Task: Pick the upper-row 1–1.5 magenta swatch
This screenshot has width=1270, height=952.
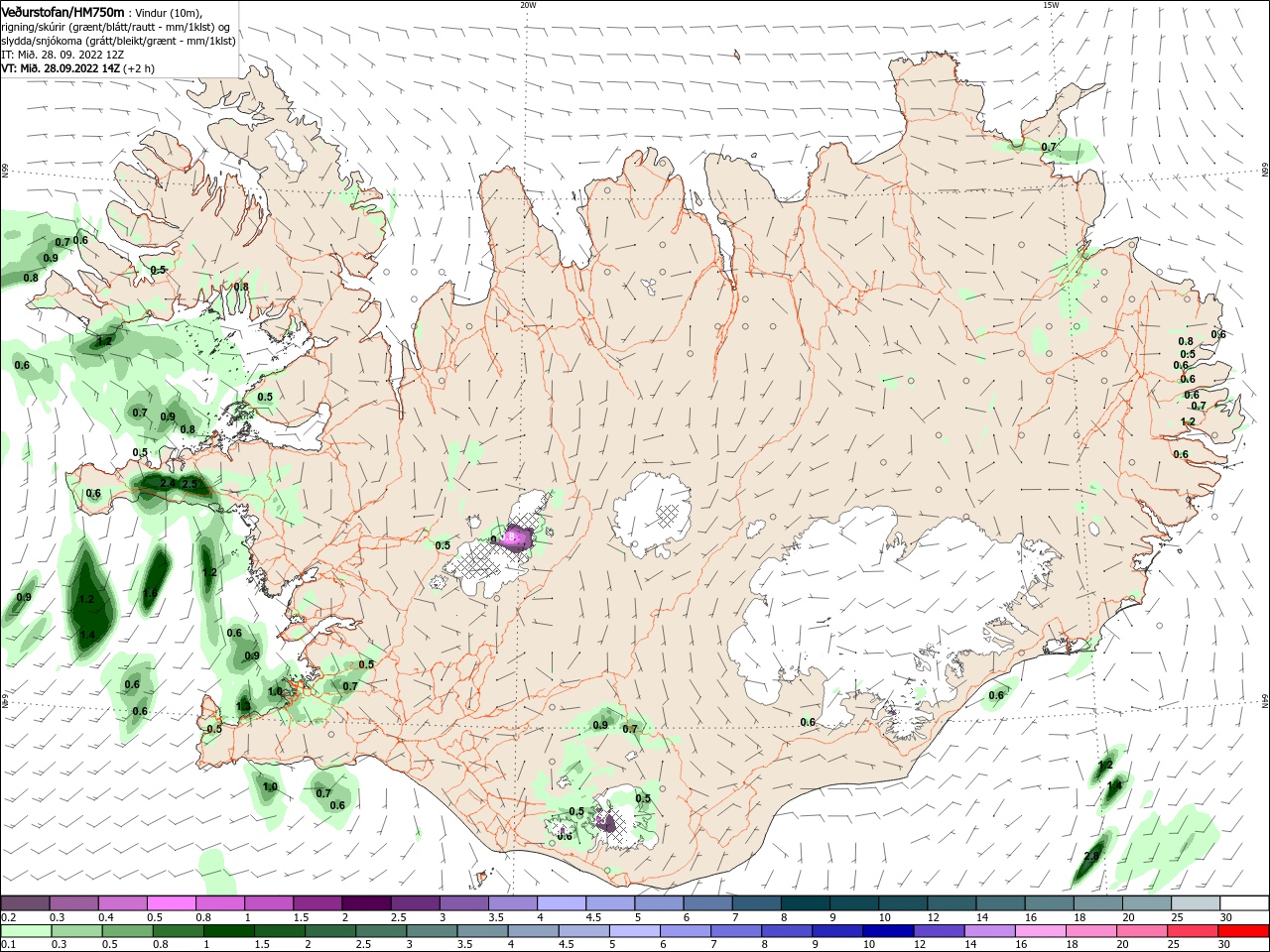Action: pos(268,903)
